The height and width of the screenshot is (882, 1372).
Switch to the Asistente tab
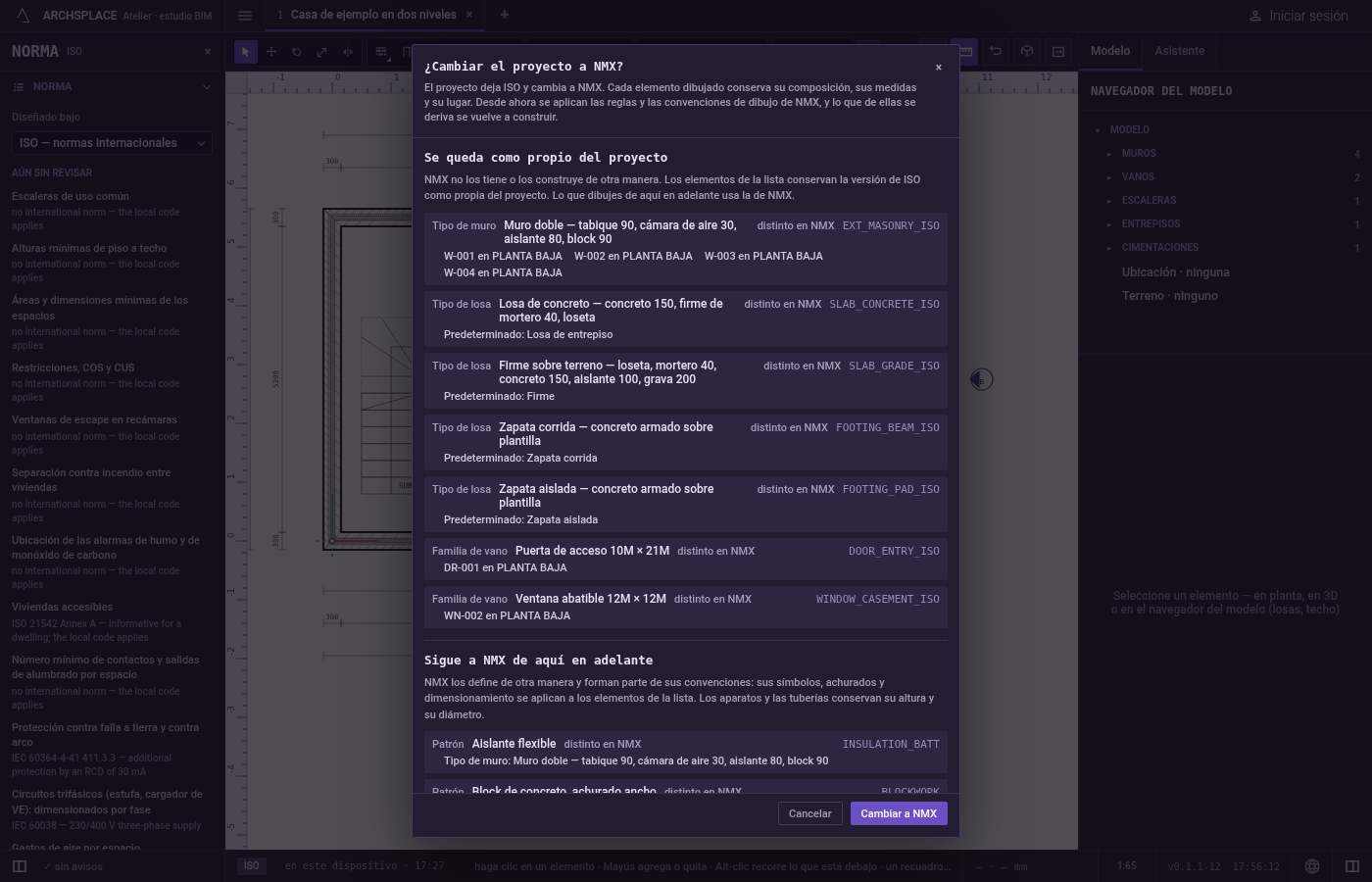pos(1180,51)
